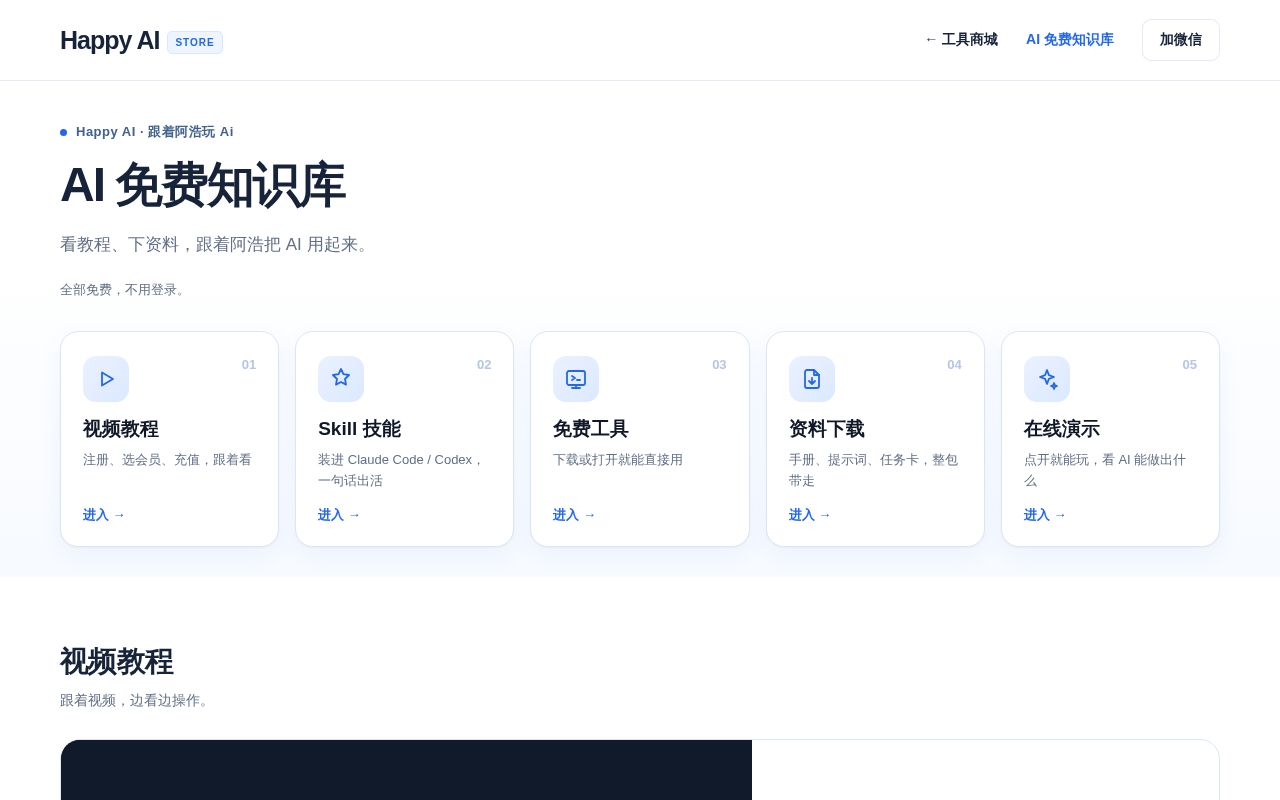1280x800 pixels.
Task: Click card number 01
Action: pos(249,365)
